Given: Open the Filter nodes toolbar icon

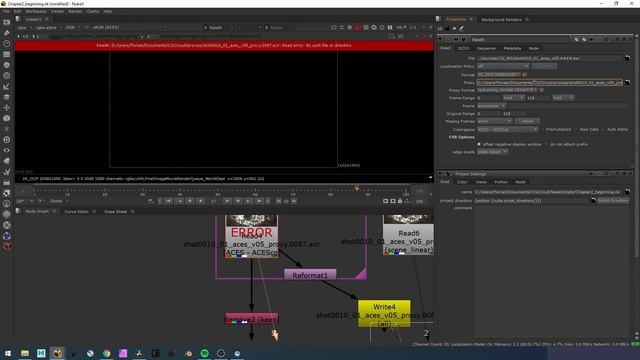Looking at the screenshot, I should (x=7, y=76).
